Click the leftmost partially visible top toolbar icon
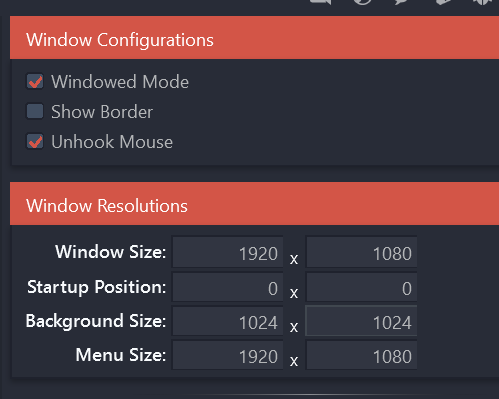The height and width of the screenshot is (399, 499). coord(320,2)
